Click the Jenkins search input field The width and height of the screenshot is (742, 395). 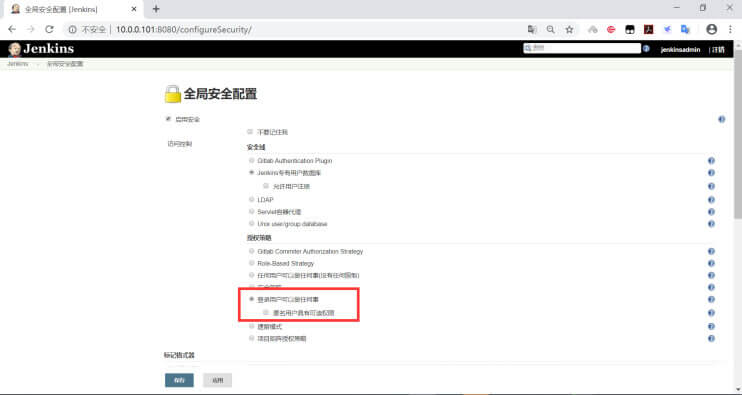pyautogui.click(x=582, y=48)
